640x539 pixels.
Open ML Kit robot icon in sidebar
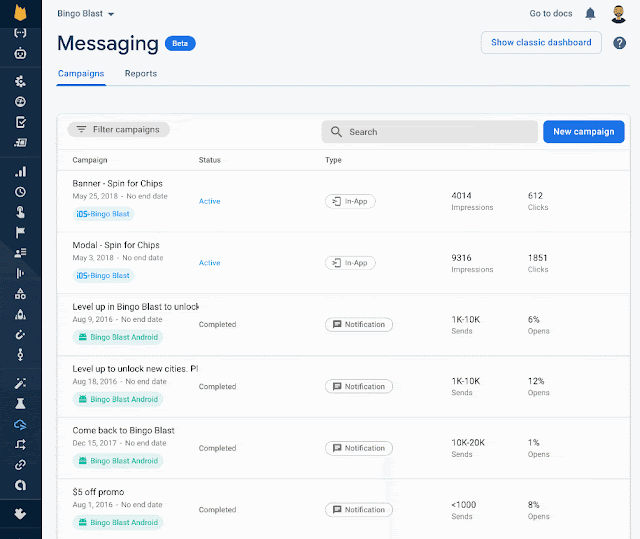[x=20, y=53]
